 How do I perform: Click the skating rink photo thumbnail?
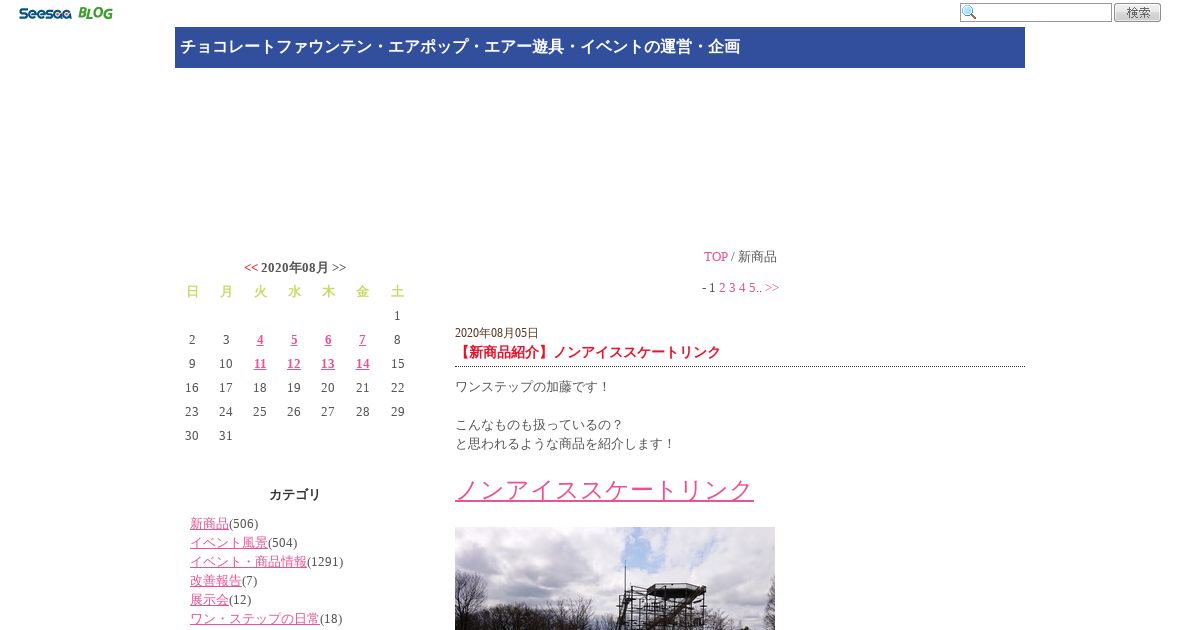(x=615, y=578)
